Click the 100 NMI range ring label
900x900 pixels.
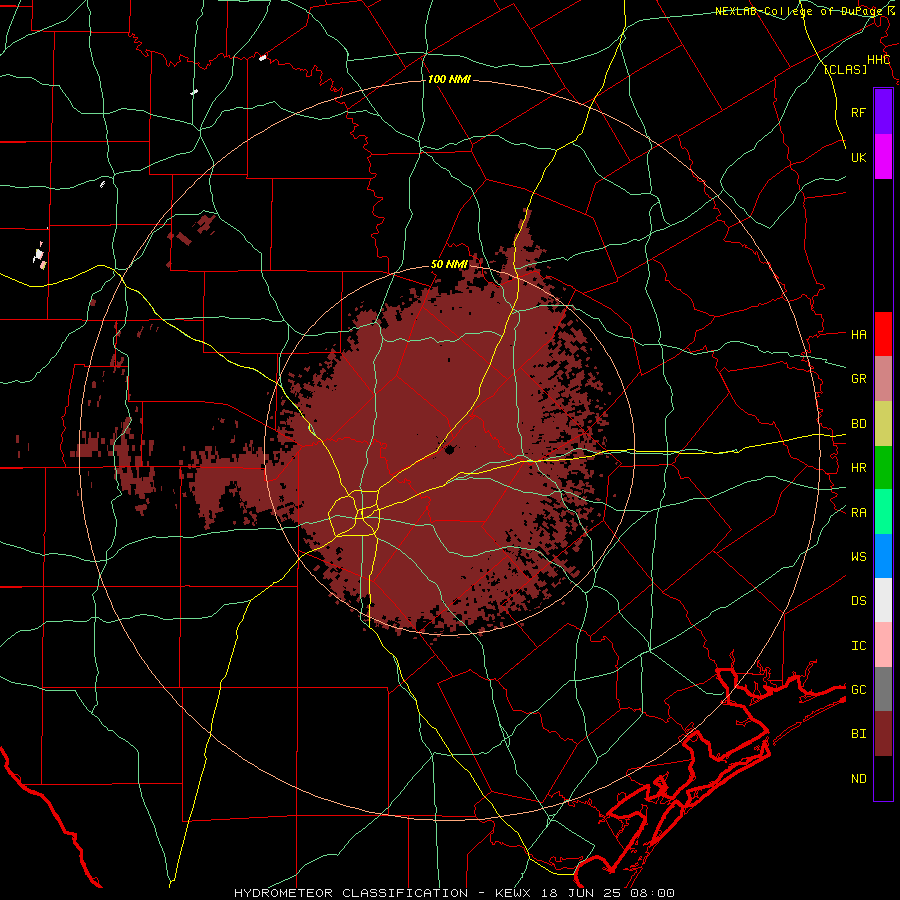coord(449,79)
